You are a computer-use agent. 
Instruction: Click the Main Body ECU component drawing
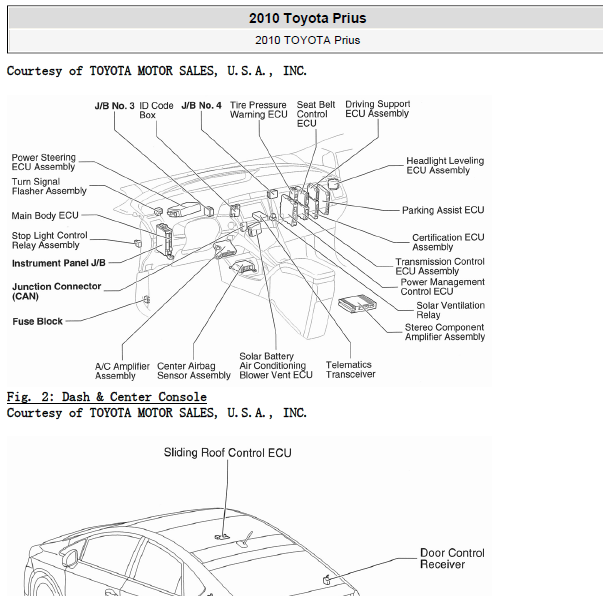[165, 240]
